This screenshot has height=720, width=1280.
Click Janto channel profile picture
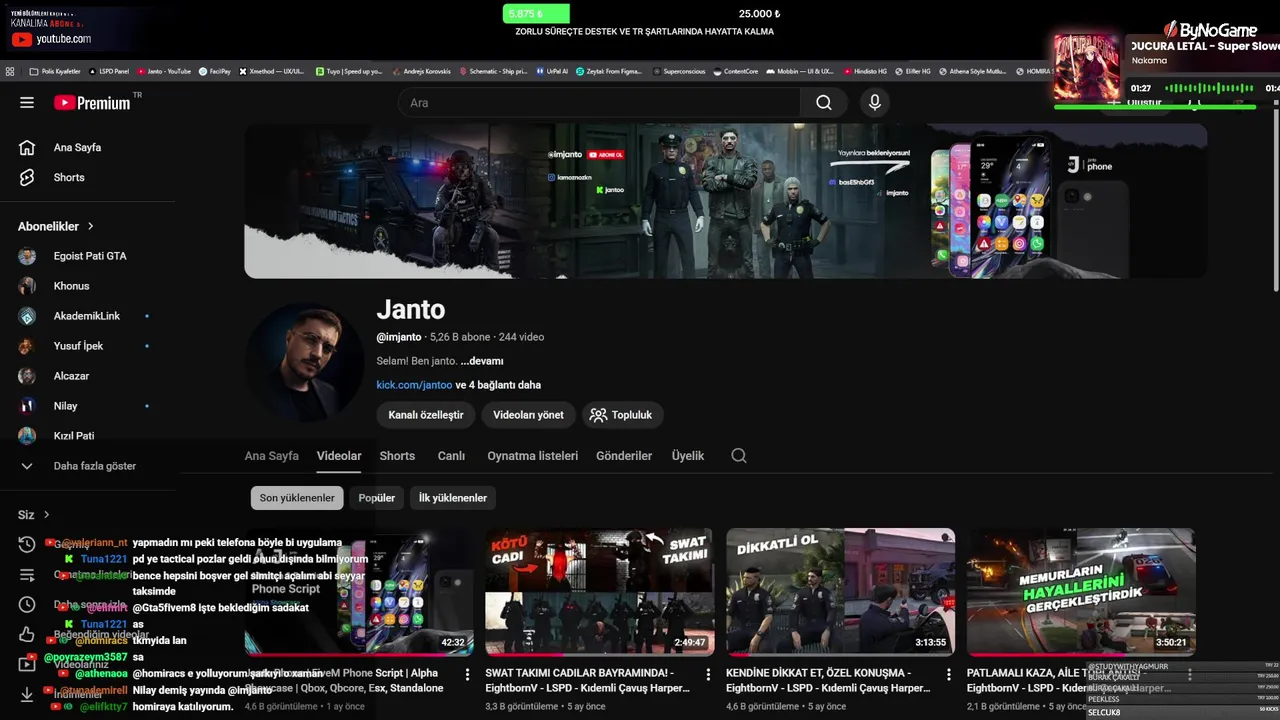click(x=304, y=363)
